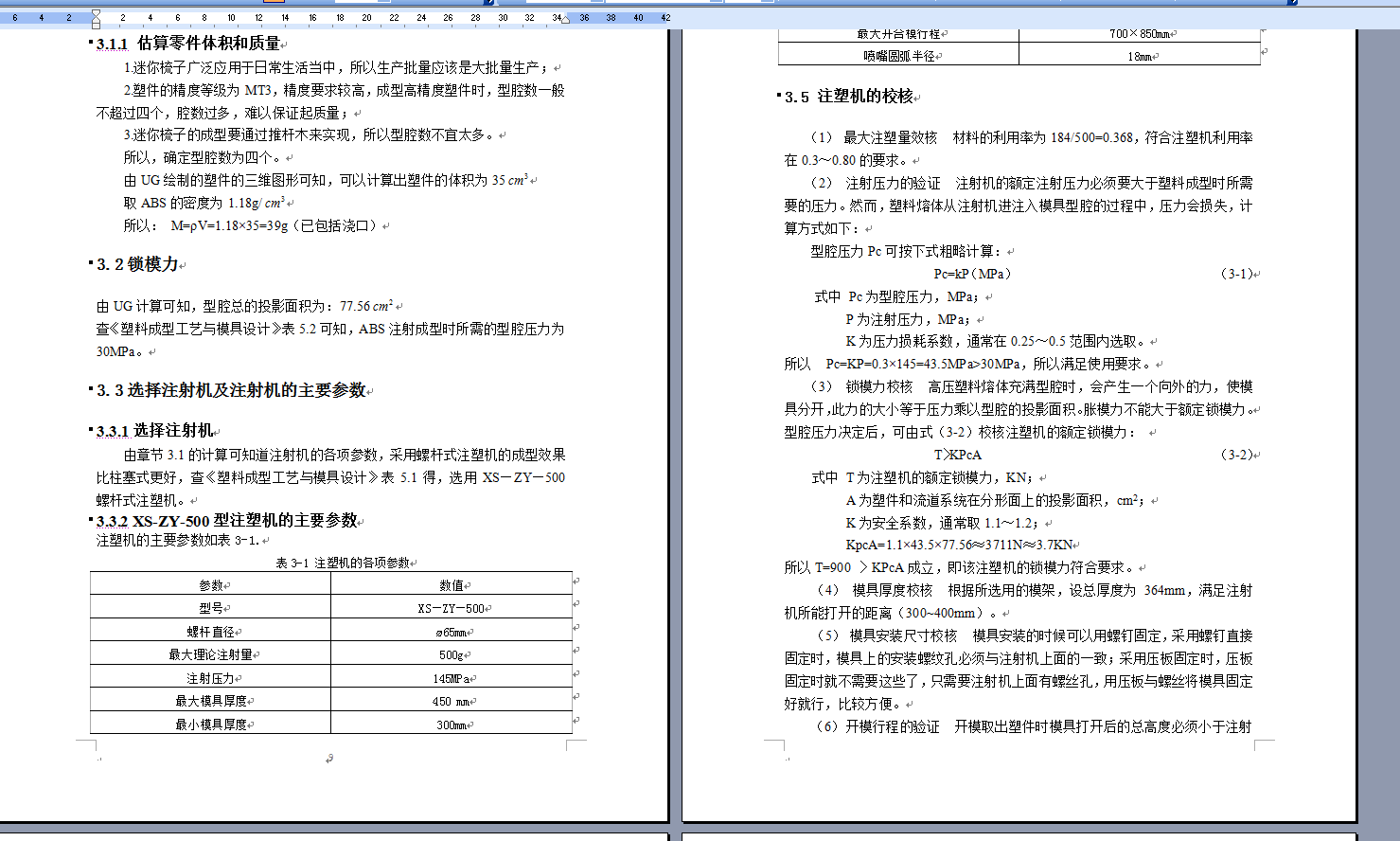Click the first line indent marker on ruler
Screen dimensions: 1400x841
pos(96,13)
